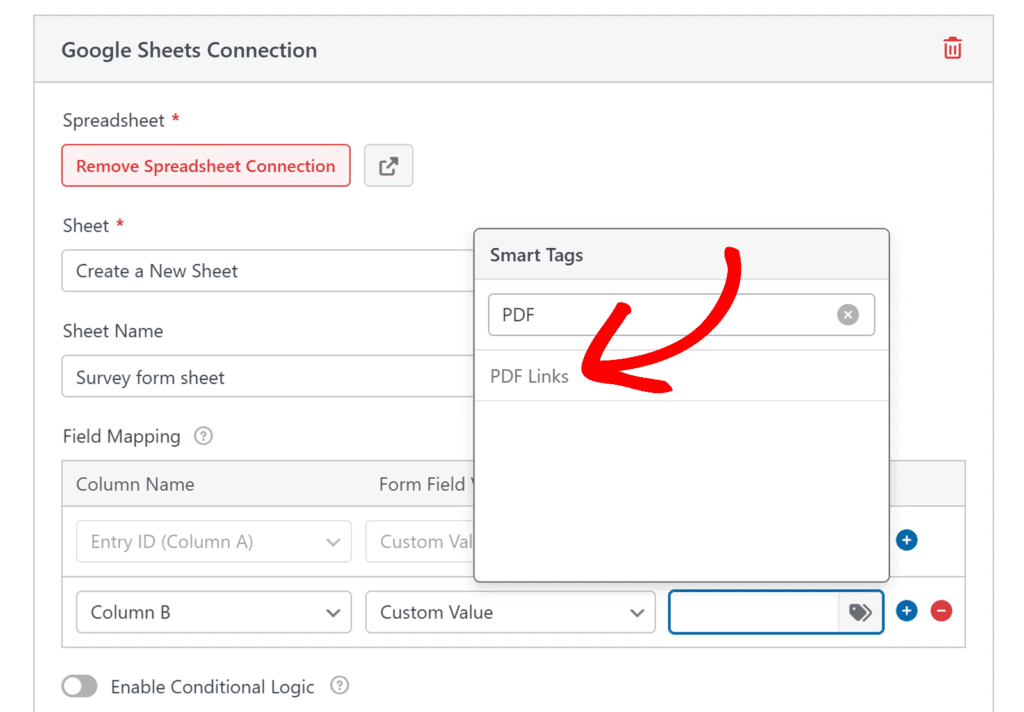1024x712 pixels.
Task: Clear the Smart Tags search text
Action: point(848,315)
